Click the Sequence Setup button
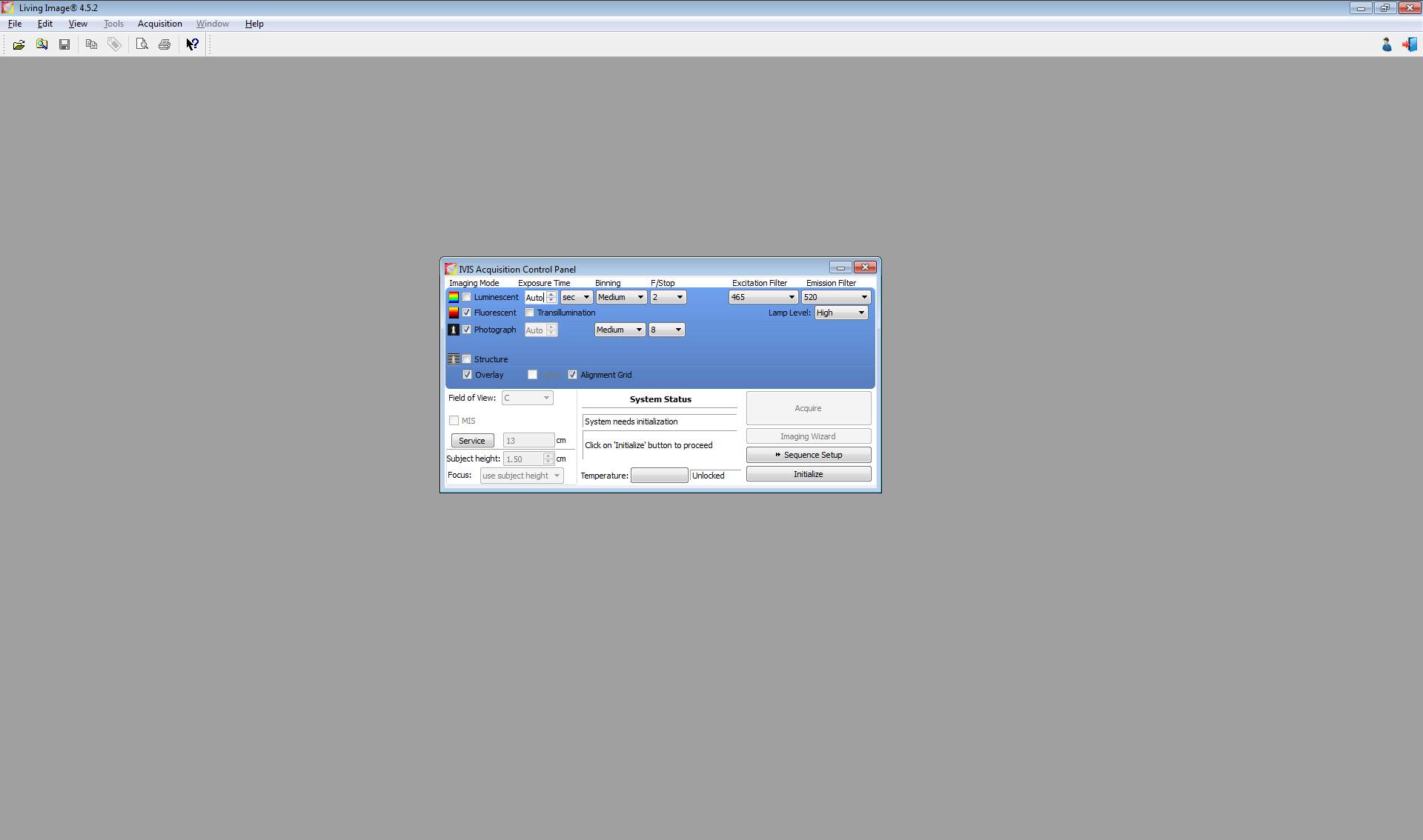This screenshot has height=840, width=1423. 808,455
